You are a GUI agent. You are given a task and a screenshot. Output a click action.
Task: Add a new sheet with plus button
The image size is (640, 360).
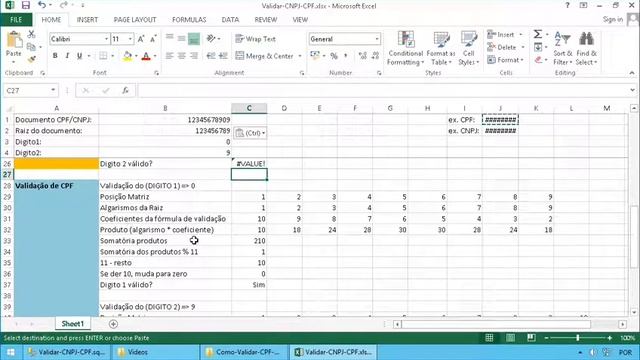pos(113,324)
